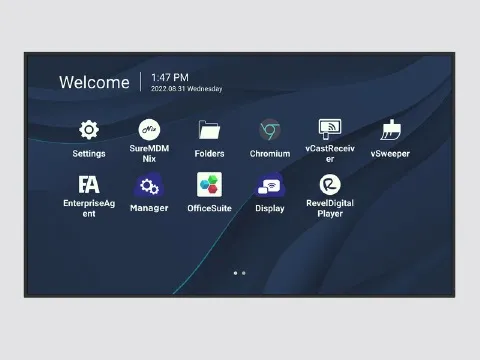This screenshot has width=480, height=360.
Task: Launch Manager gears icon
Action: 149,185
